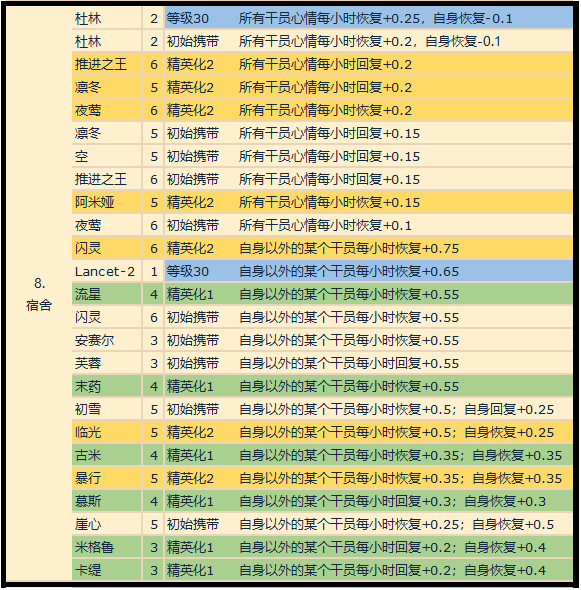Click 推进之王 in the 精英化2 row
This screenshot has width=581, height=590.
[x=107, y=64]
